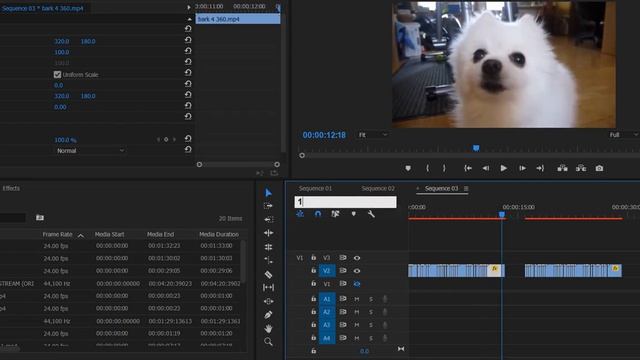Hide track V3 with its eye icon
Image resolution: width=640 pixels, height=360 pixels.
click(357, 258)
